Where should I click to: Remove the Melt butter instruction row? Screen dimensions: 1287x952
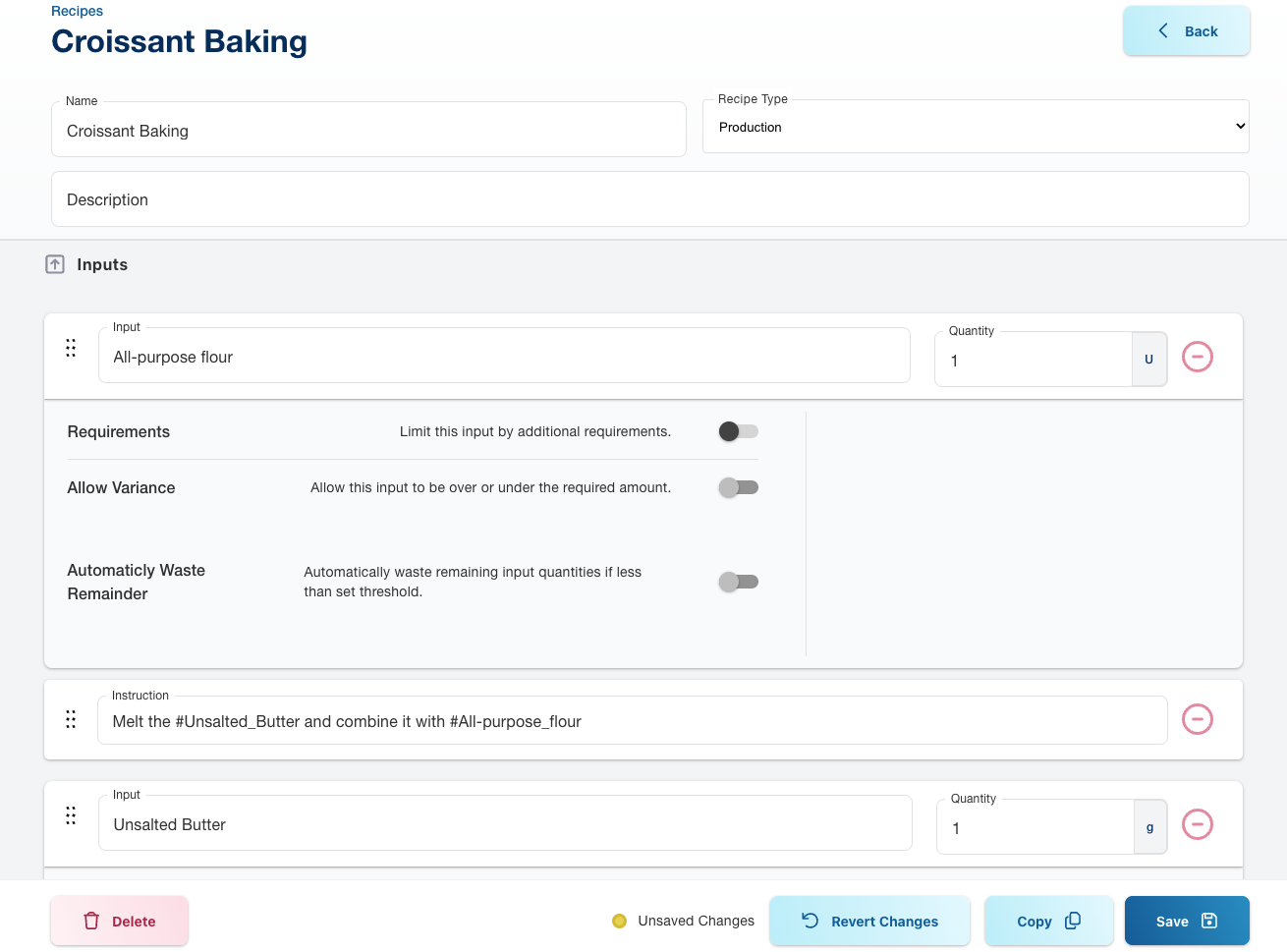[x=1197, y=719]
